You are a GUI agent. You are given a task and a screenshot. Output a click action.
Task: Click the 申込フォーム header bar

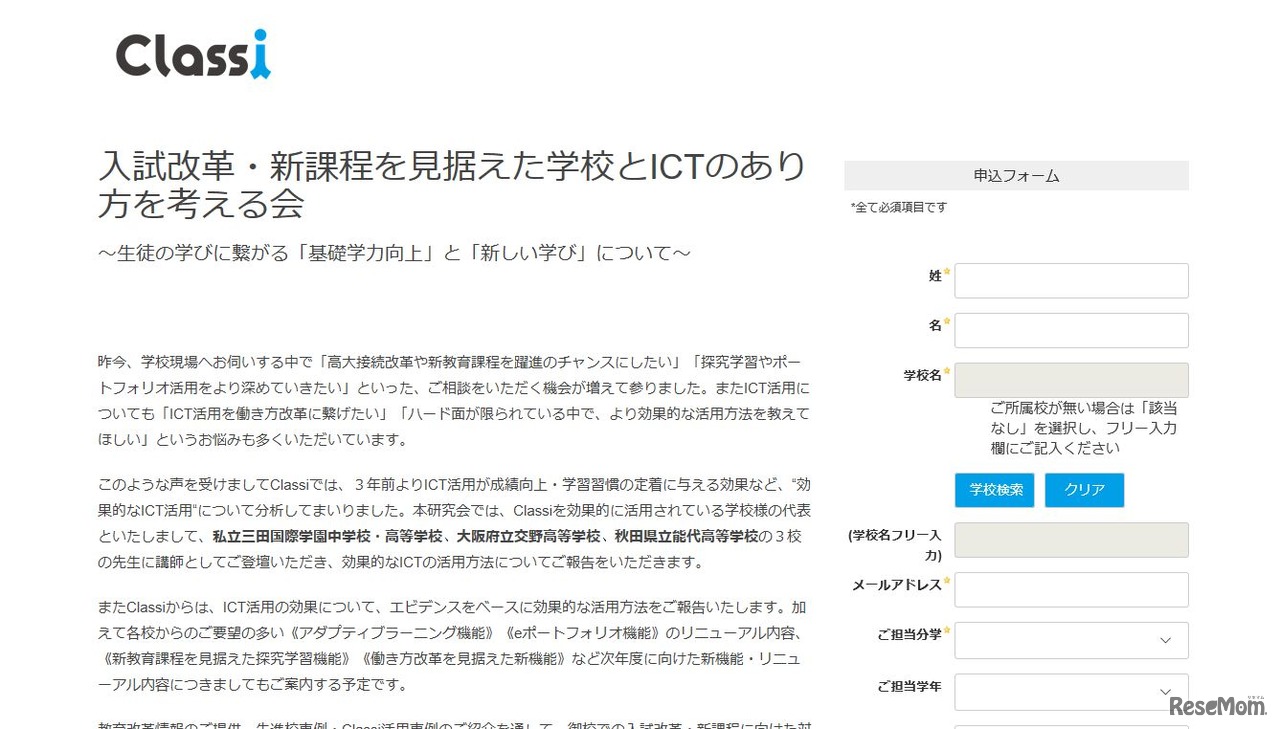point(1015,175)
